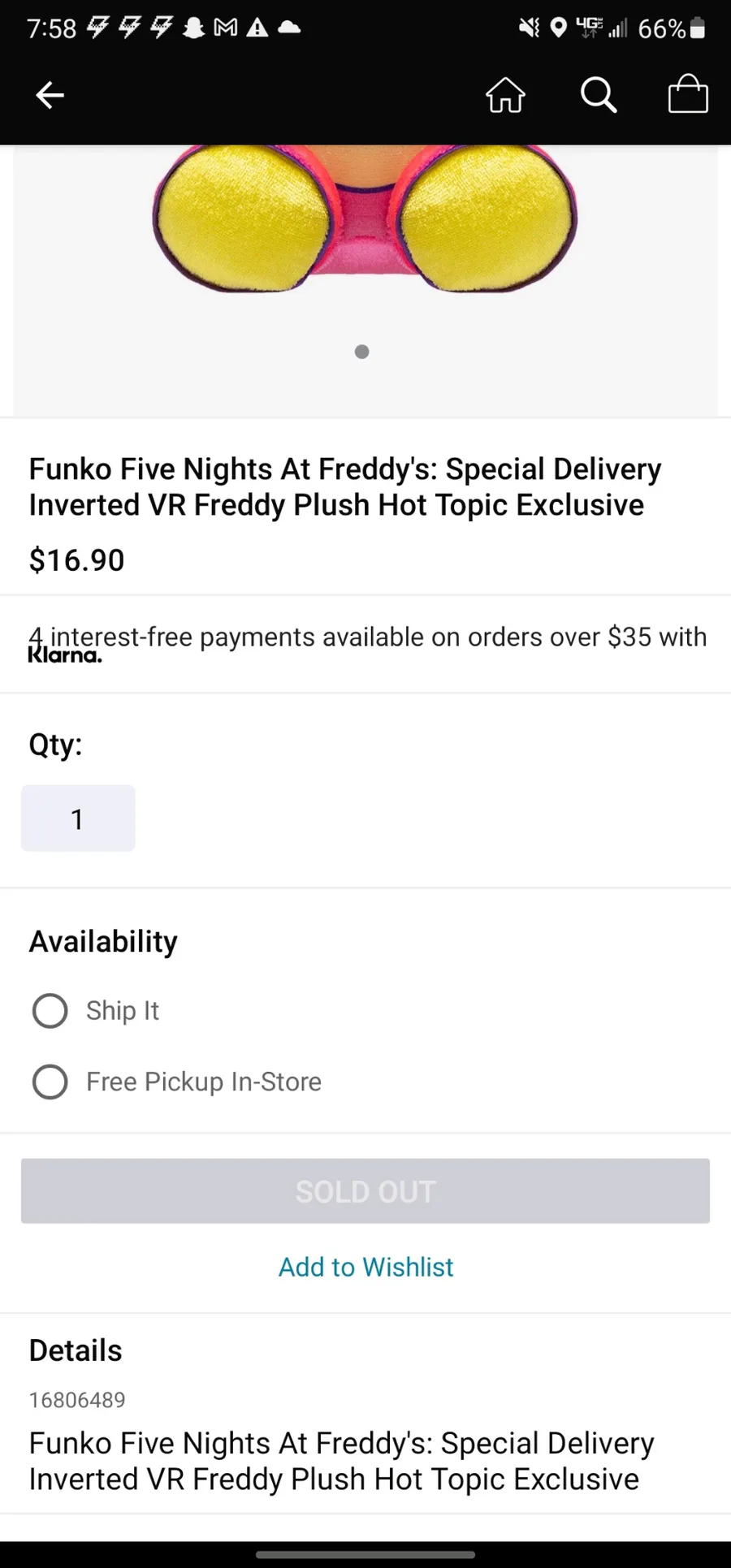
Task: Open search with magnifying glass icon
Action: [599, 95]
